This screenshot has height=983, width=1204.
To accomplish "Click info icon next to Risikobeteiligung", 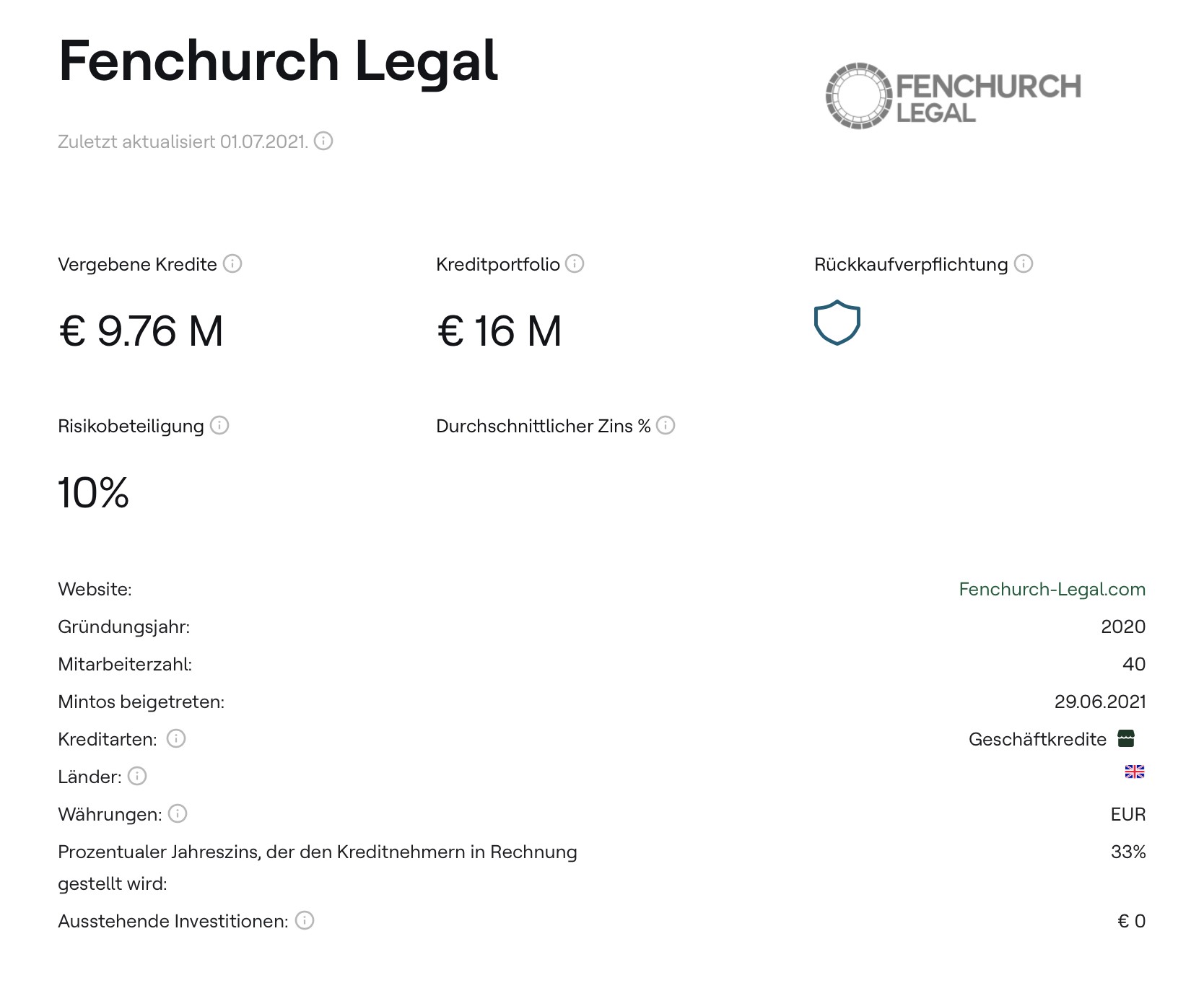I will tap(219, 425).
